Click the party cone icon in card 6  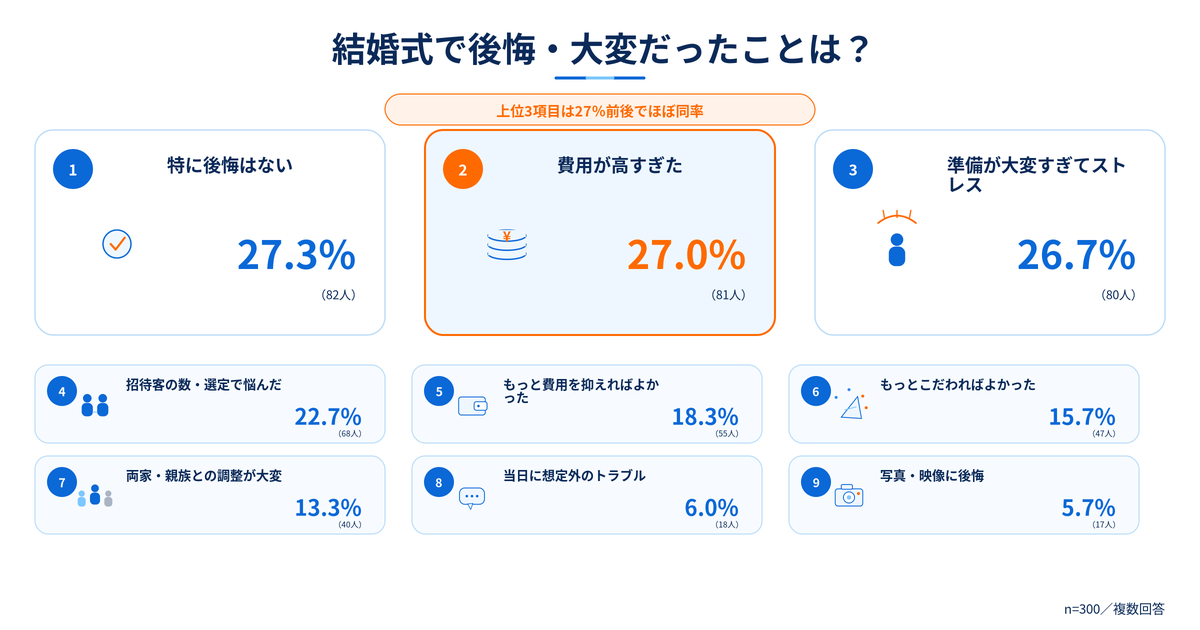pyautogui.click(x=851, y=404)
